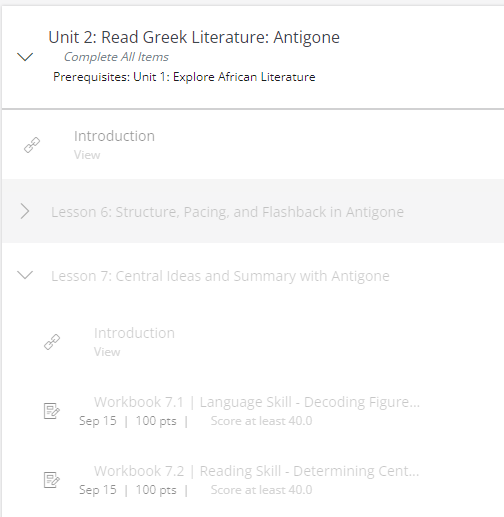Collapse Lesson 7 chevron arrow
504x517 pixels.
(x=25, y=275)
